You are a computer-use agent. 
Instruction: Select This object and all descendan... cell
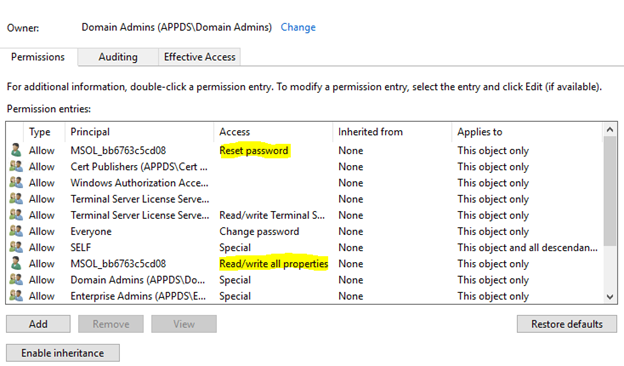tap(527, 247)
